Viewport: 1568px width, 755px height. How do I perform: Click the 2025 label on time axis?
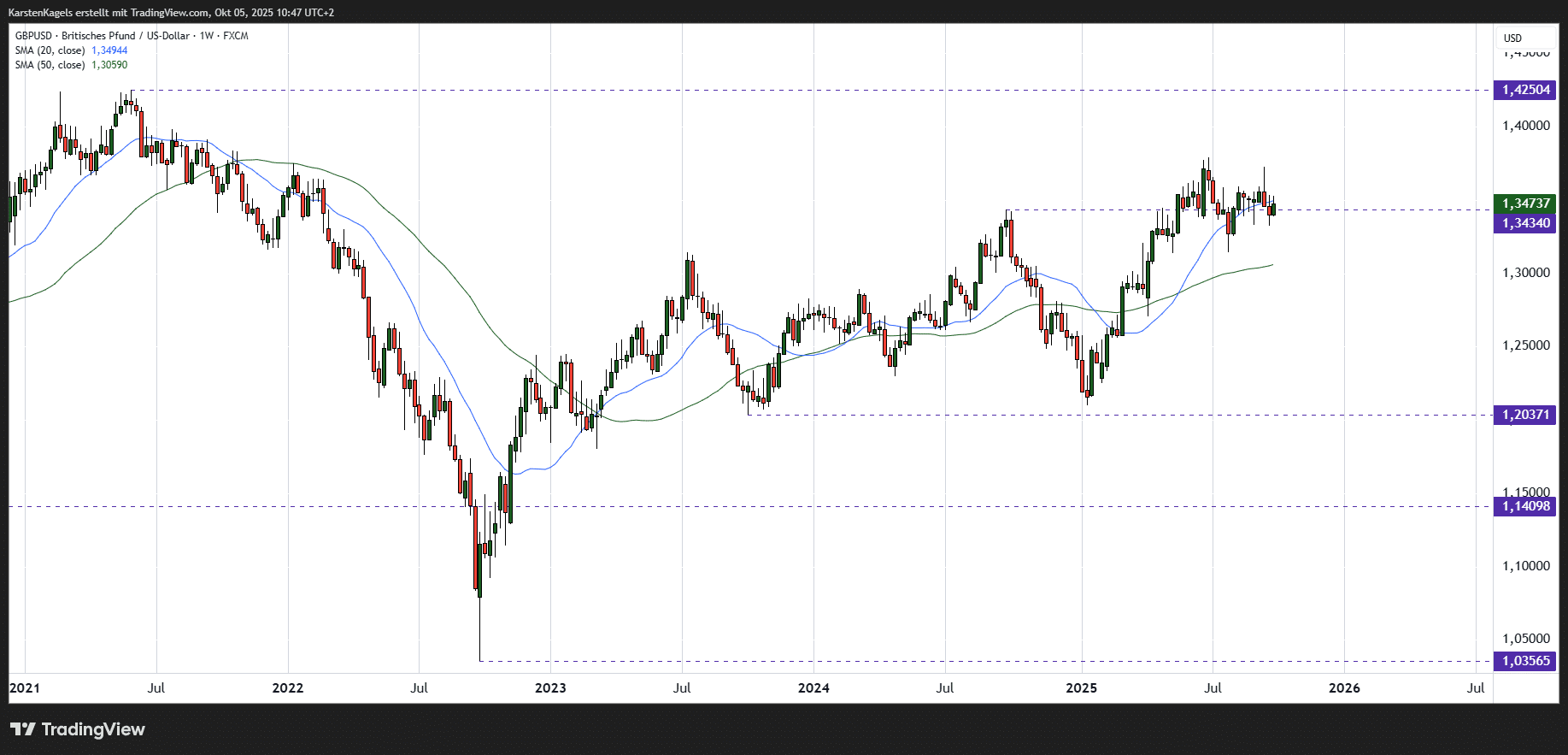(1081, 687)
